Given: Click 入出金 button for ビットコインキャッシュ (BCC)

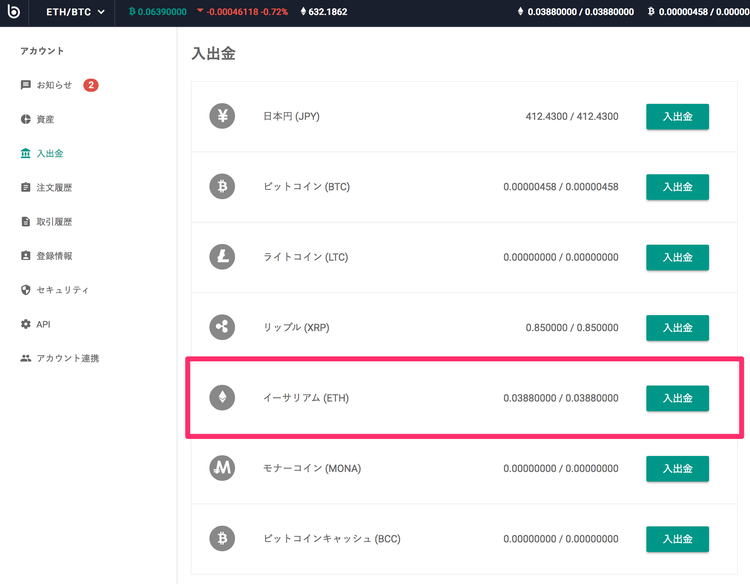Looking at the screenshot, I should point(677,539).
